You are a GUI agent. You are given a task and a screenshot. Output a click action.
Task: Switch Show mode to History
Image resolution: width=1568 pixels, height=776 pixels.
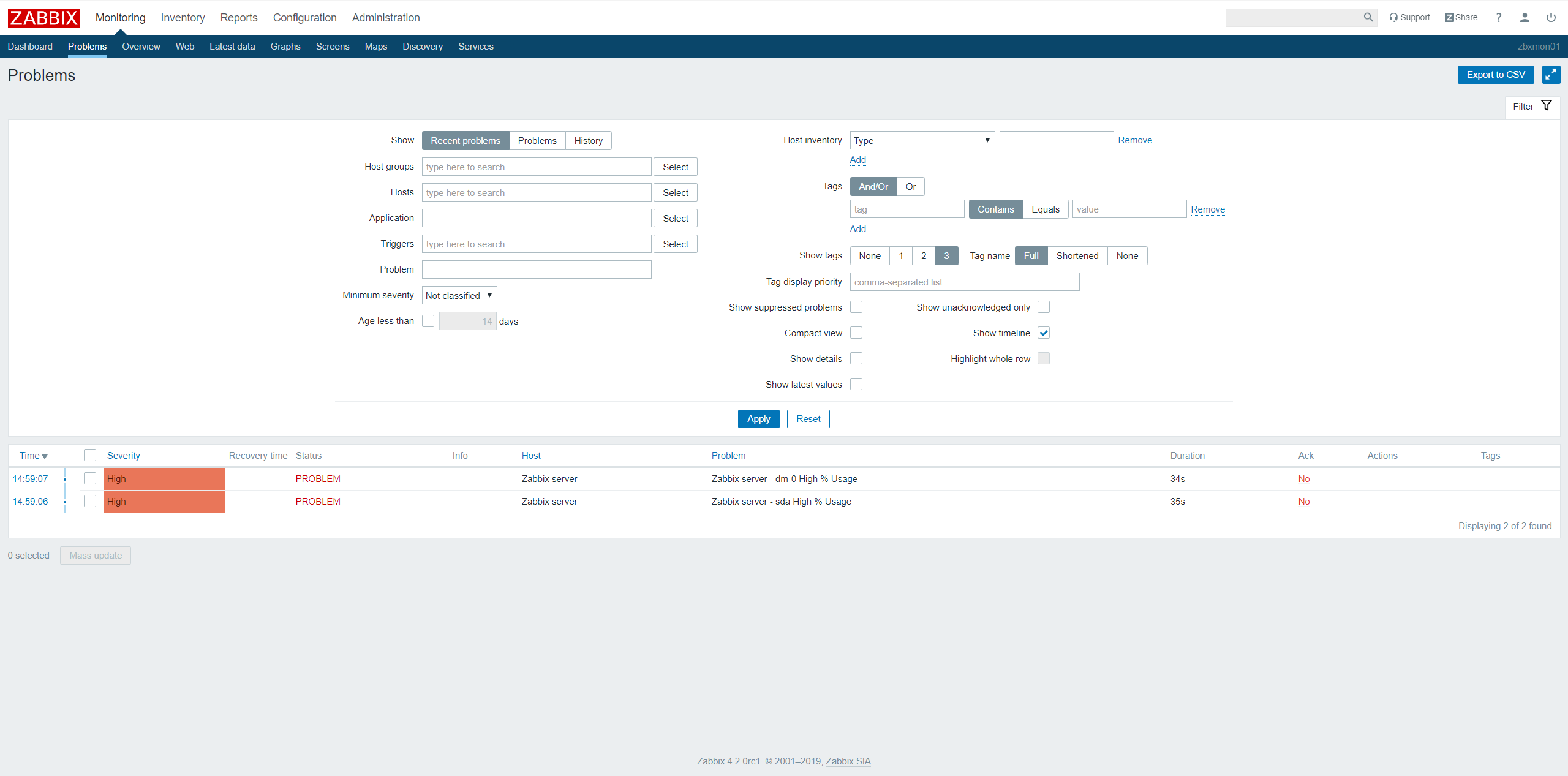[x=589, y=141]
